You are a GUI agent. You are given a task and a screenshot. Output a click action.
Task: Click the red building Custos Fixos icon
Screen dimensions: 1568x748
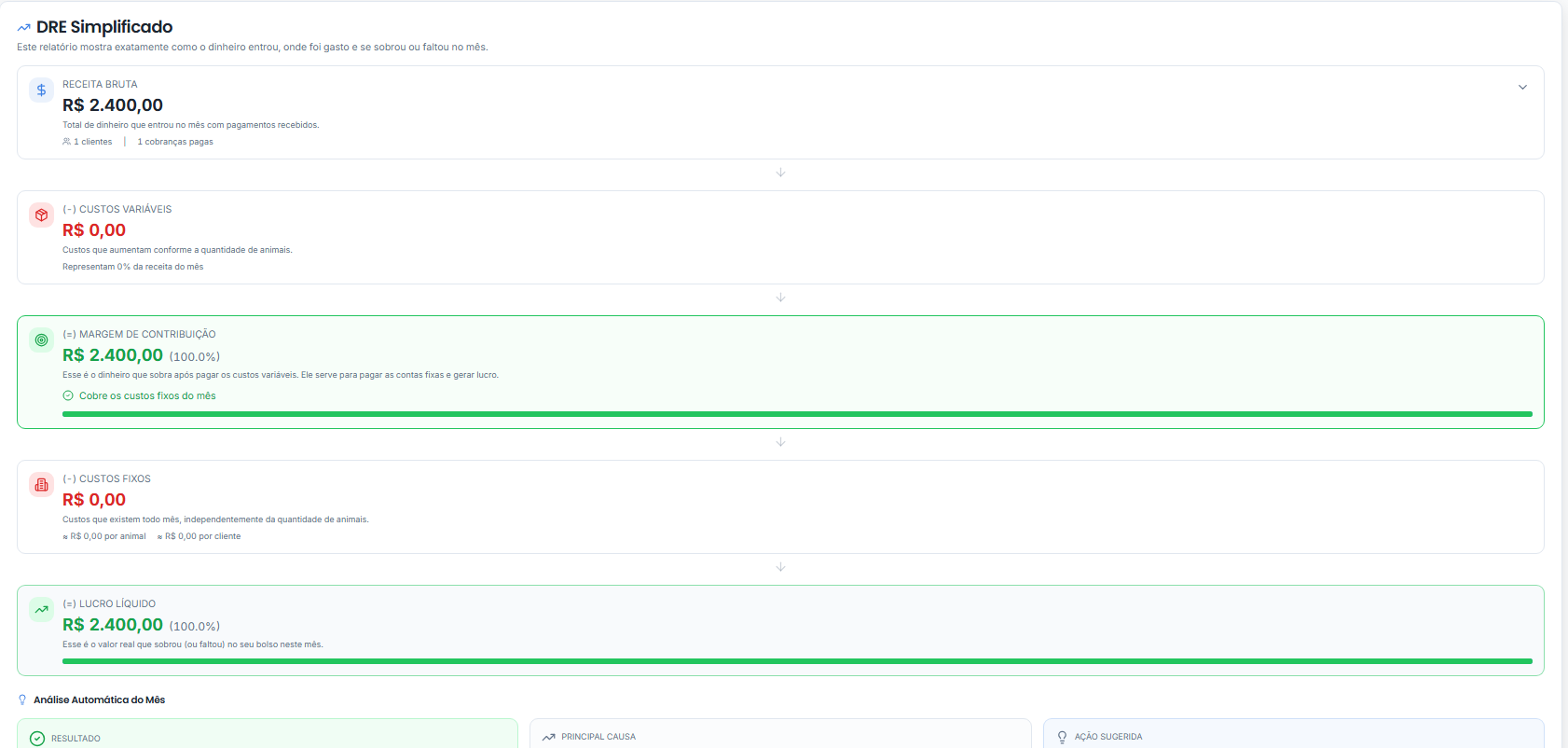(41, 485)
